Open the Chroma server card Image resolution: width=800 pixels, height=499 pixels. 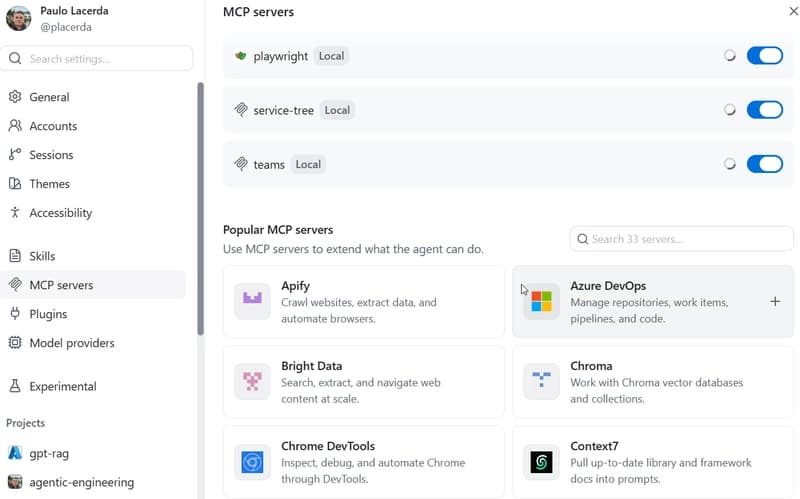(653, 382)
